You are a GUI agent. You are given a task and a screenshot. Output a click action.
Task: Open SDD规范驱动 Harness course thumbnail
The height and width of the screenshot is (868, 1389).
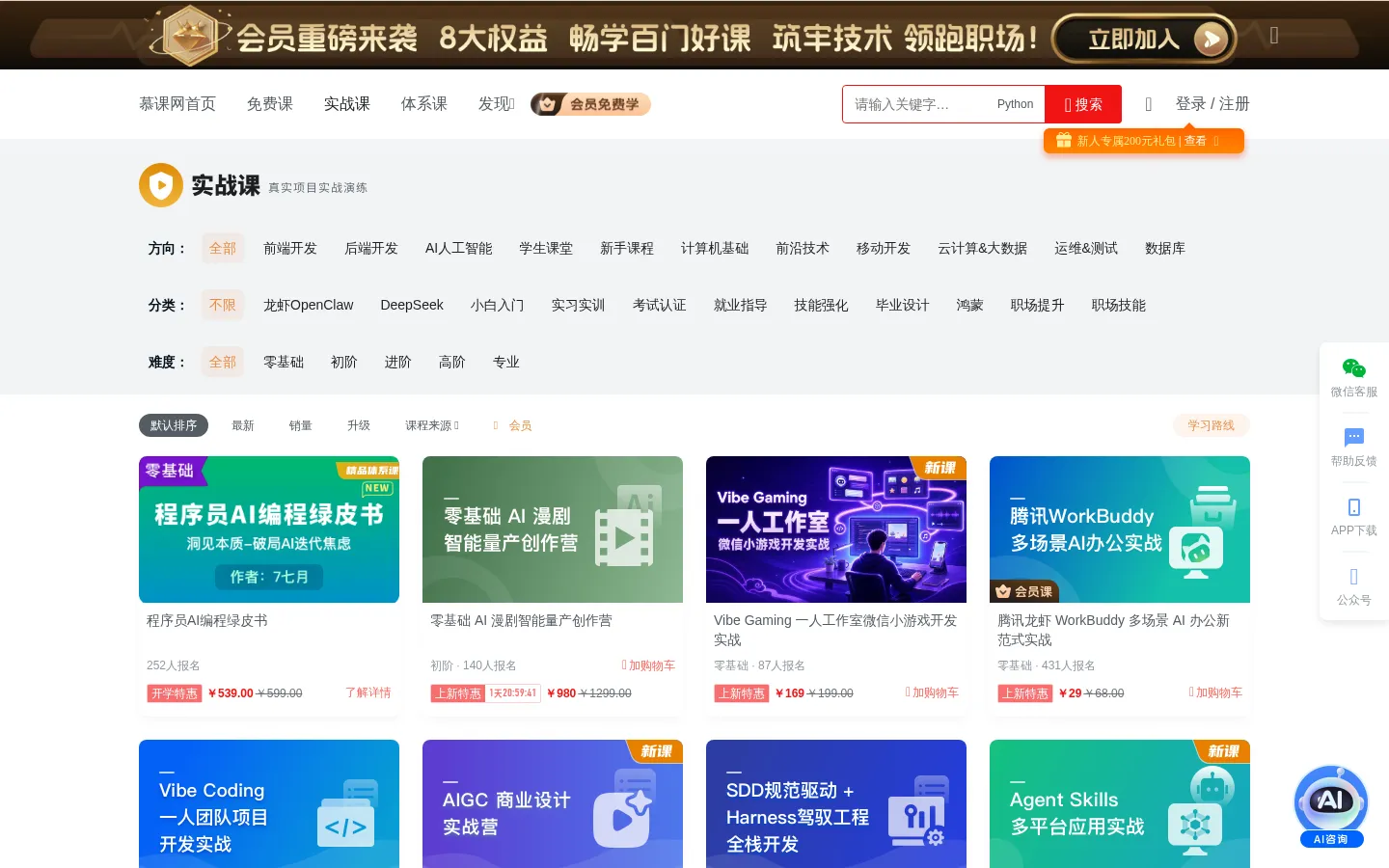(x=836, y=804)
